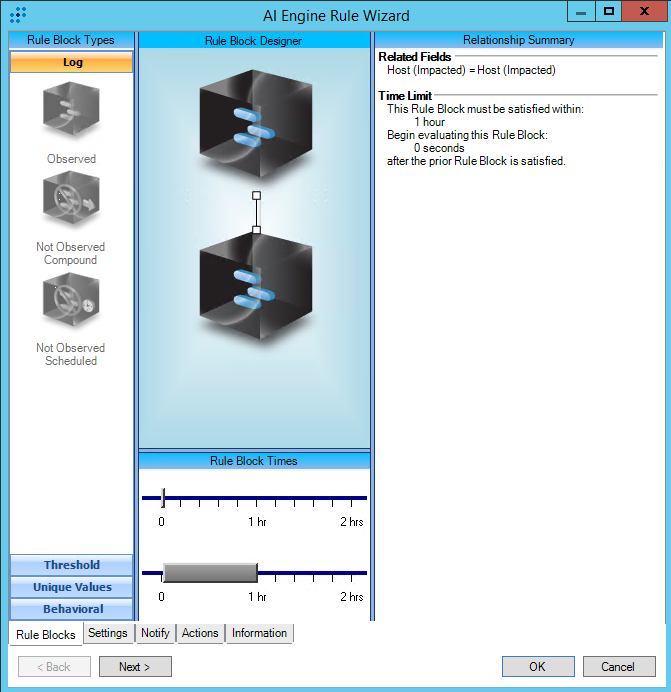Click the bottom connector handle between rule blocks
This screenshot has width=671, height=692.
(x=256, y=230)
